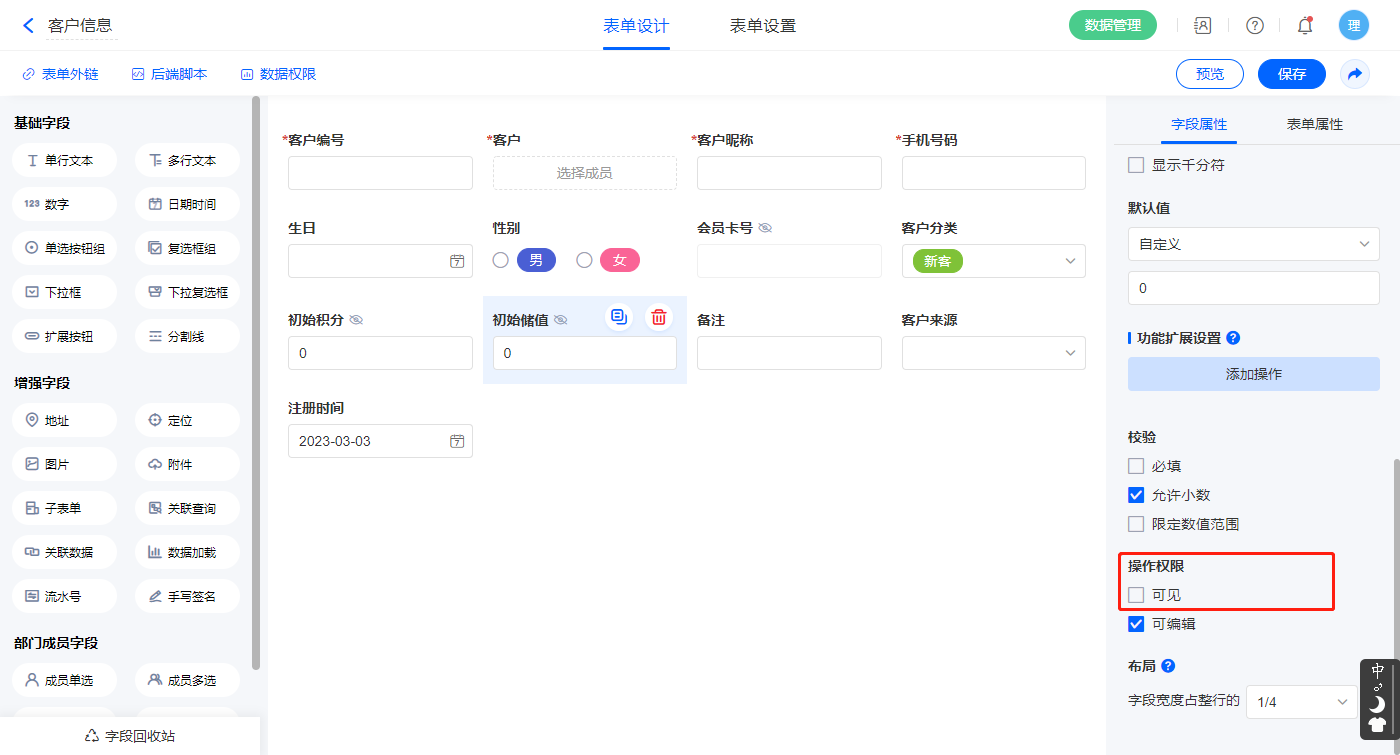The height and width of the screenshot is (755, 1400).
Task: Click the share arrow icon beside 保存
Action: click(x=1354, y=74)
